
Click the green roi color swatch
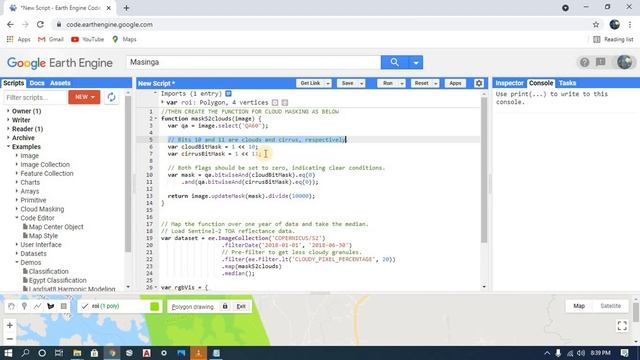pos(155,306)
